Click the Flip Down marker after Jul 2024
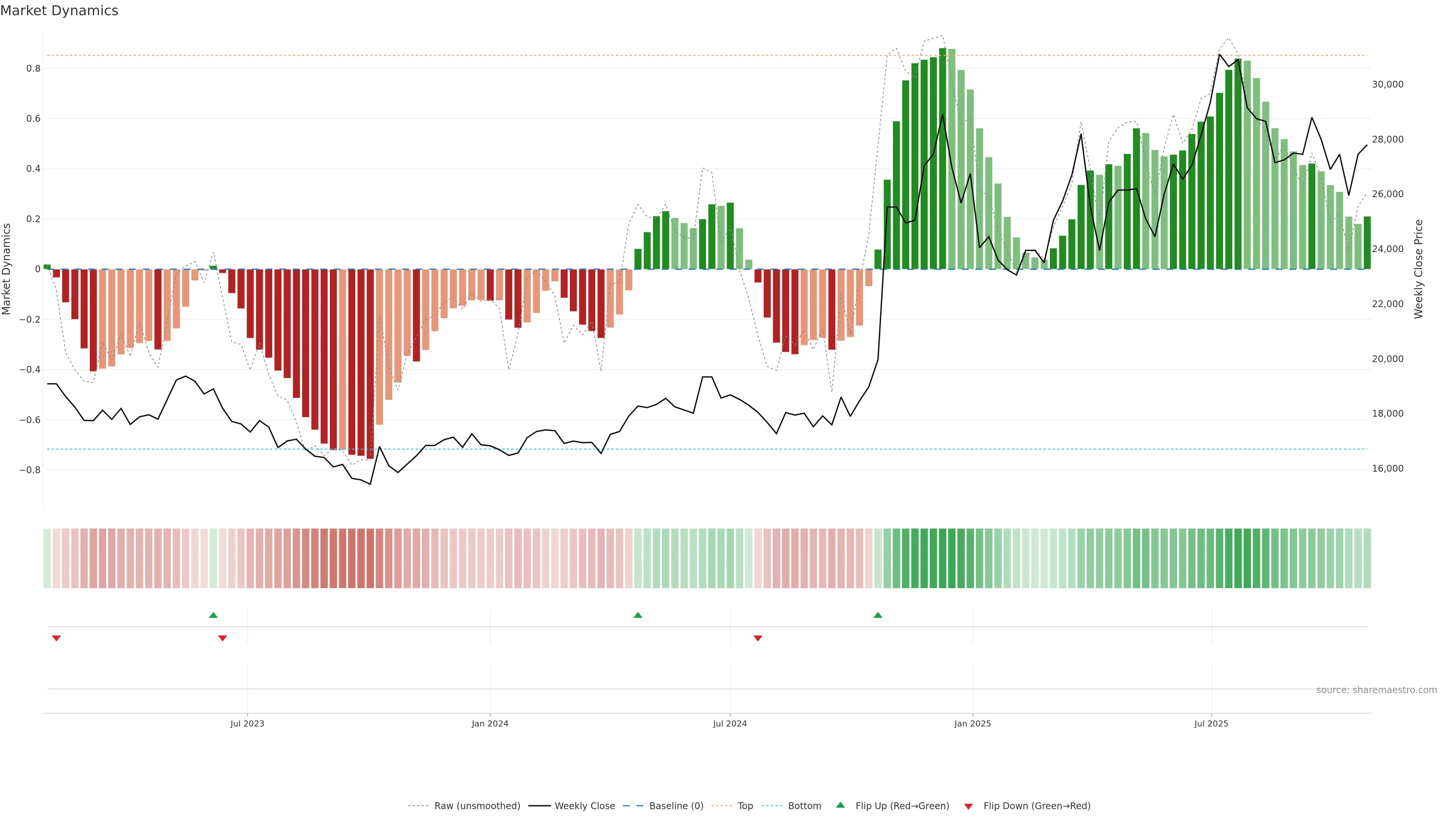The width and height of the screenshot is (1456, 819). tap(758, 638)
